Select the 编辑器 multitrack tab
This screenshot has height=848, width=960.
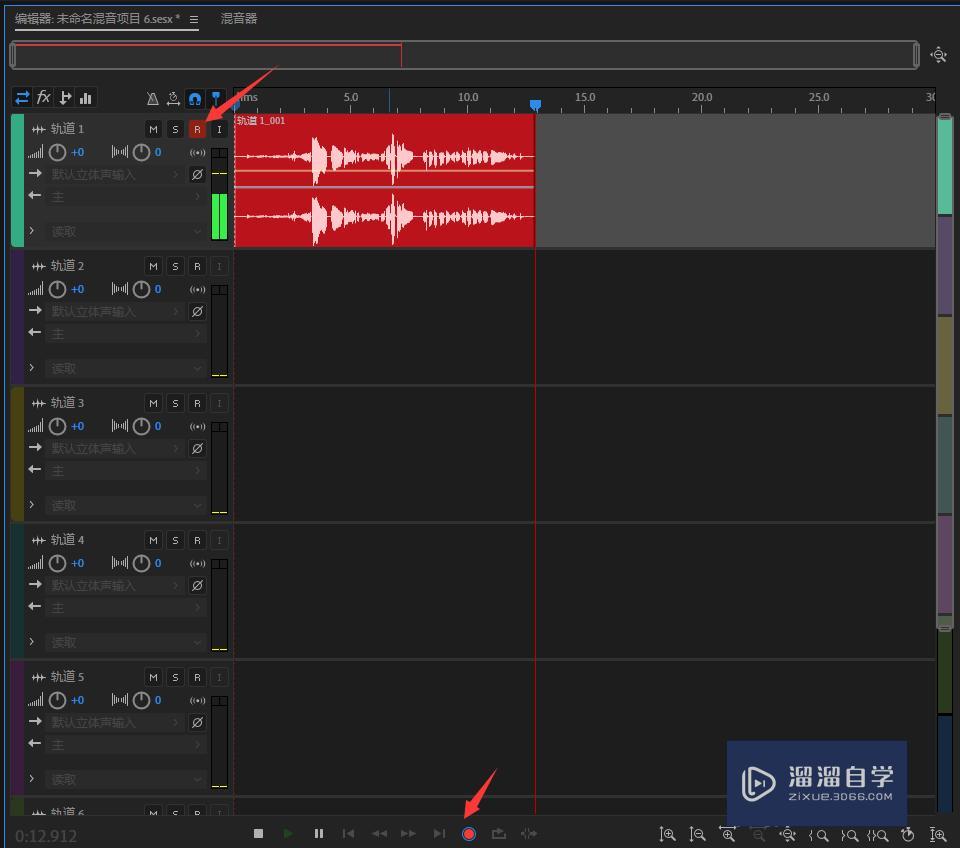[x=98, y=19]
